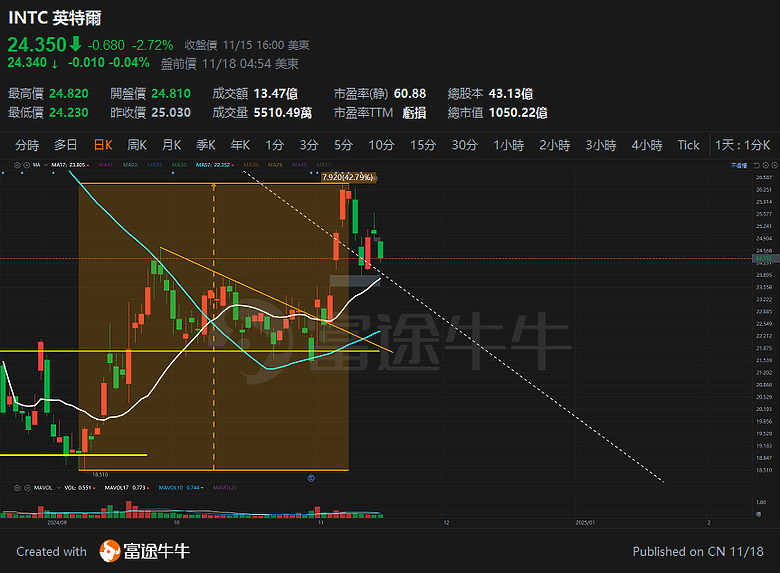Click VOL 0.551 volume reading
This screenshot has height=573, width=780.
point(79,488)
